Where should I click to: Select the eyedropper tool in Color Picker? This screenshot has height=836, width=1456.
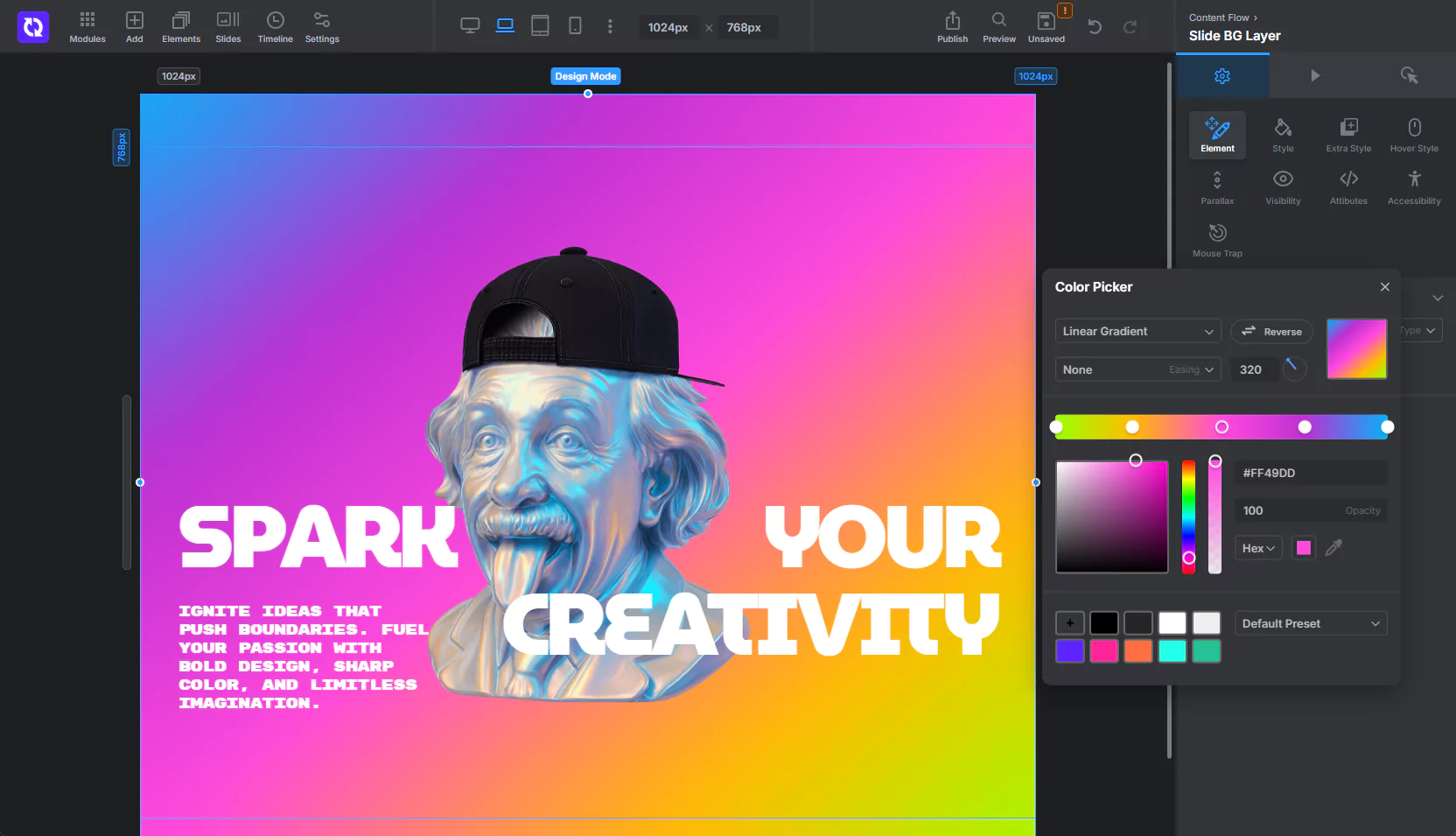1333,548
